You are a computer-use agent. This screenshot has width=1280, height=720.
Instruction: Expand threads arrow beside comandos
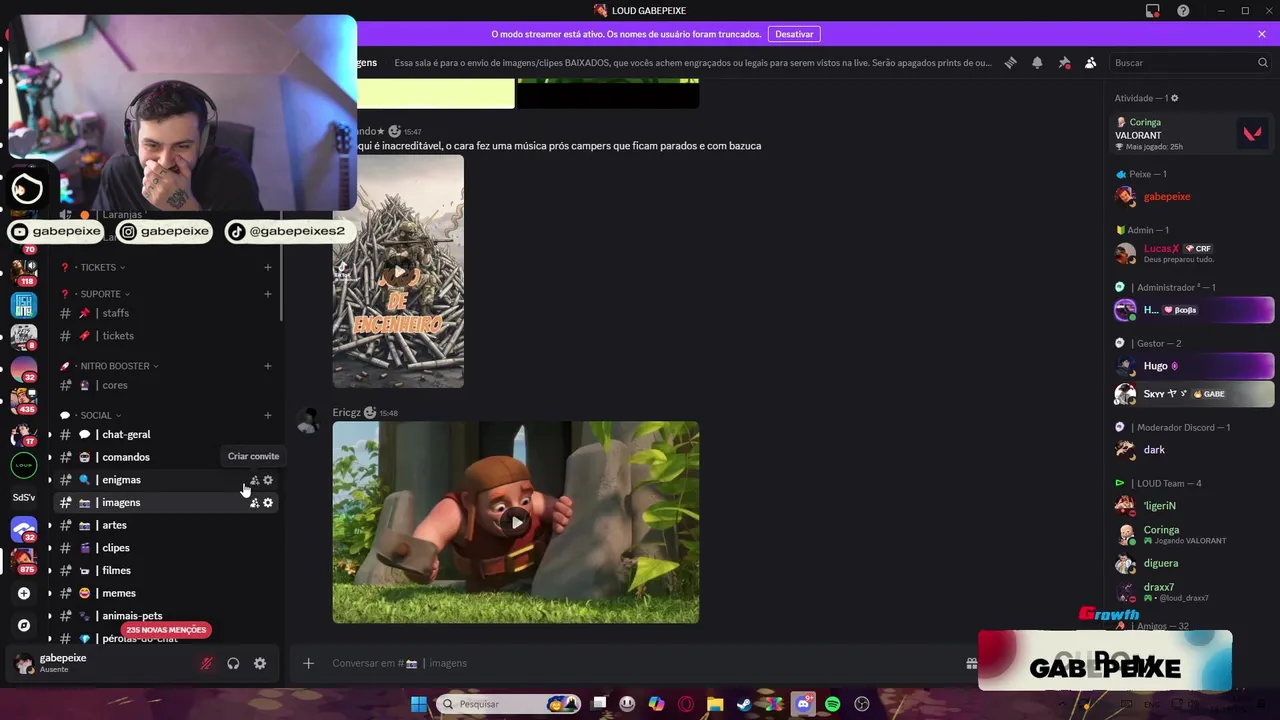click(x=50, y=457)
